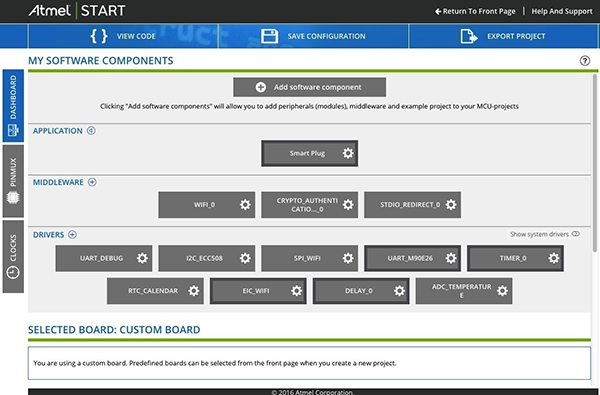
Task: Open ADC_TEMPERATURE settings gear
Action: click(x=502, y=291)
